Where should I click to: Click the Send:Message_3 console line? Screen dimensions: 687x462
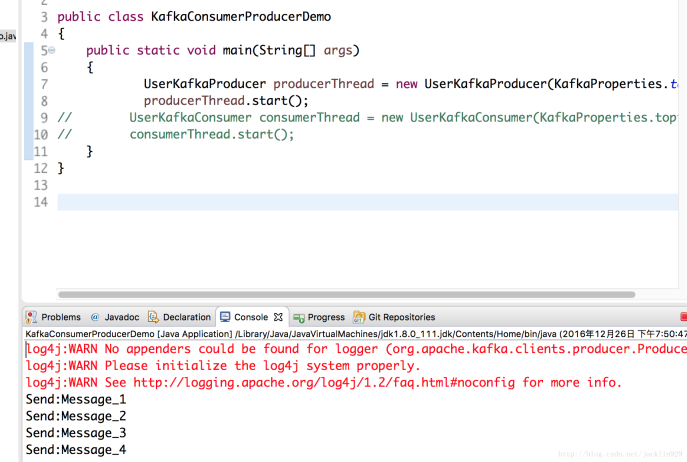click(x=76, y=433)
